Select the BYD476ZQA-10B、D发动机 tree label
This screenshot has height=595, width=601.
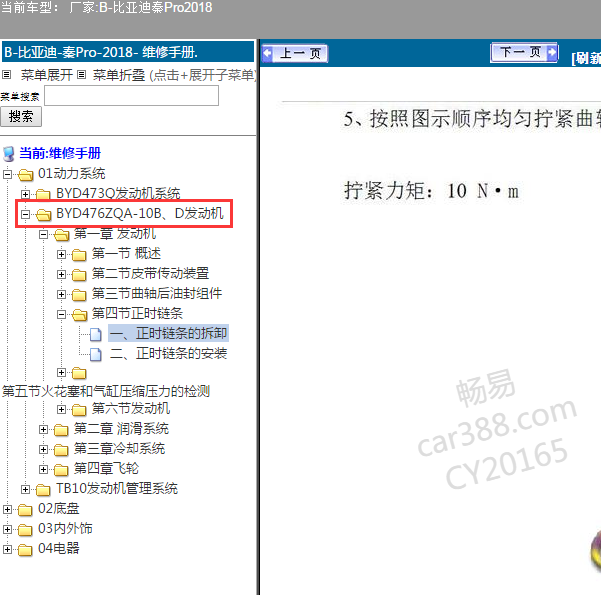(x=140, y=213)
